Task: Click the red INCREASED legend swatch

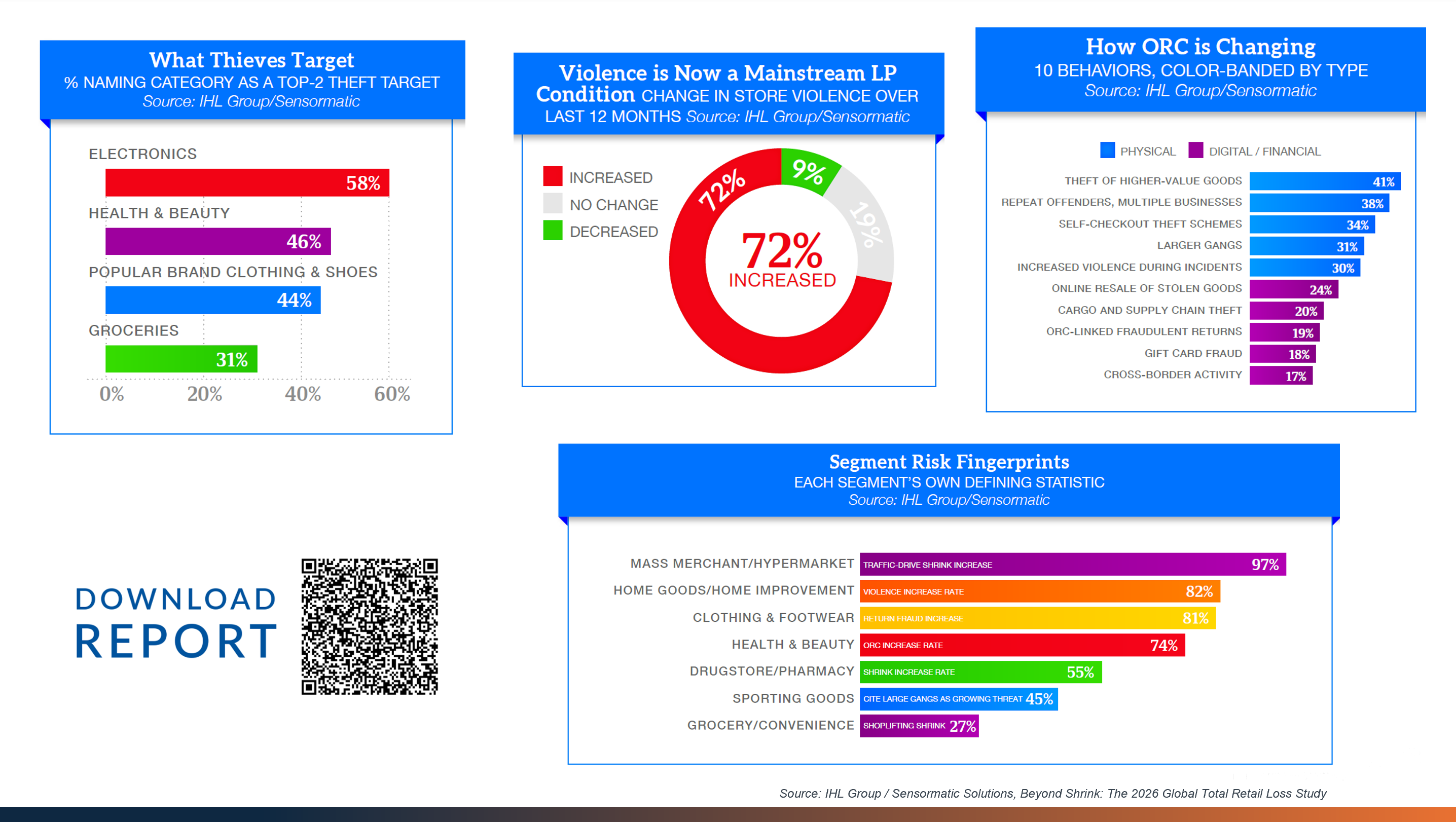Action: coord(552,176)
